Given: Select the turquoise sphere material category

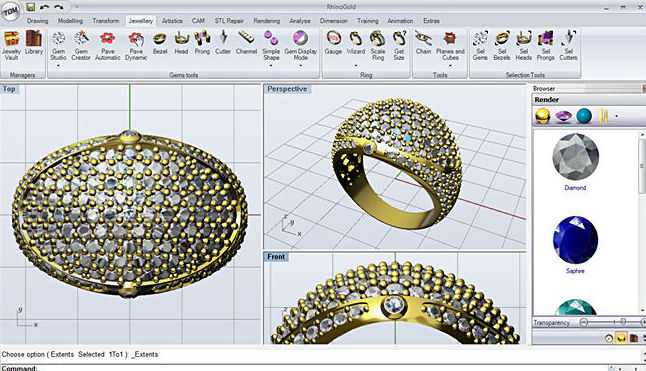Looking at the screenshot, I should (x=583, y=116).
